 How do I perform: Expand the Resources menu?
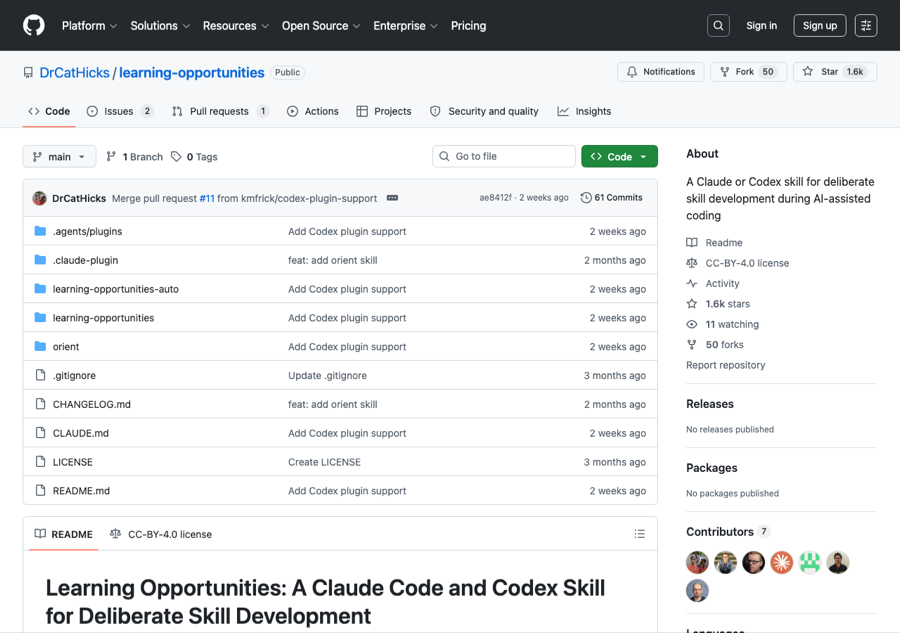pos(235,26)
